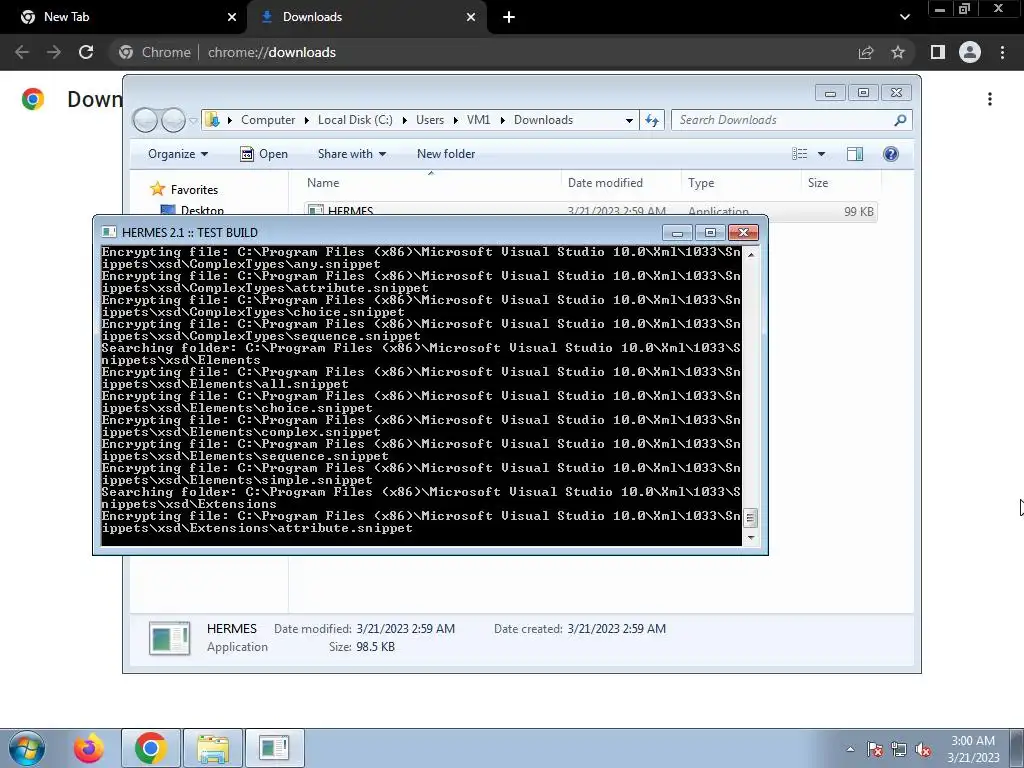This screenshot has height=768, width=1024.
Task: Click VM1 in Explorer address path
Action: point(478,120)
